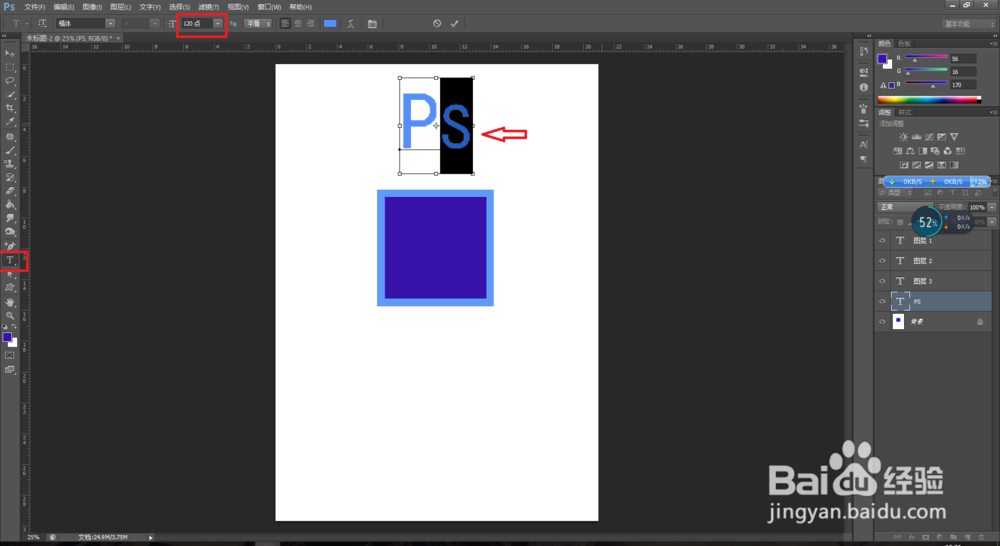1000x546 pixels.
Task: Align text right
Action: pos(311,24)
